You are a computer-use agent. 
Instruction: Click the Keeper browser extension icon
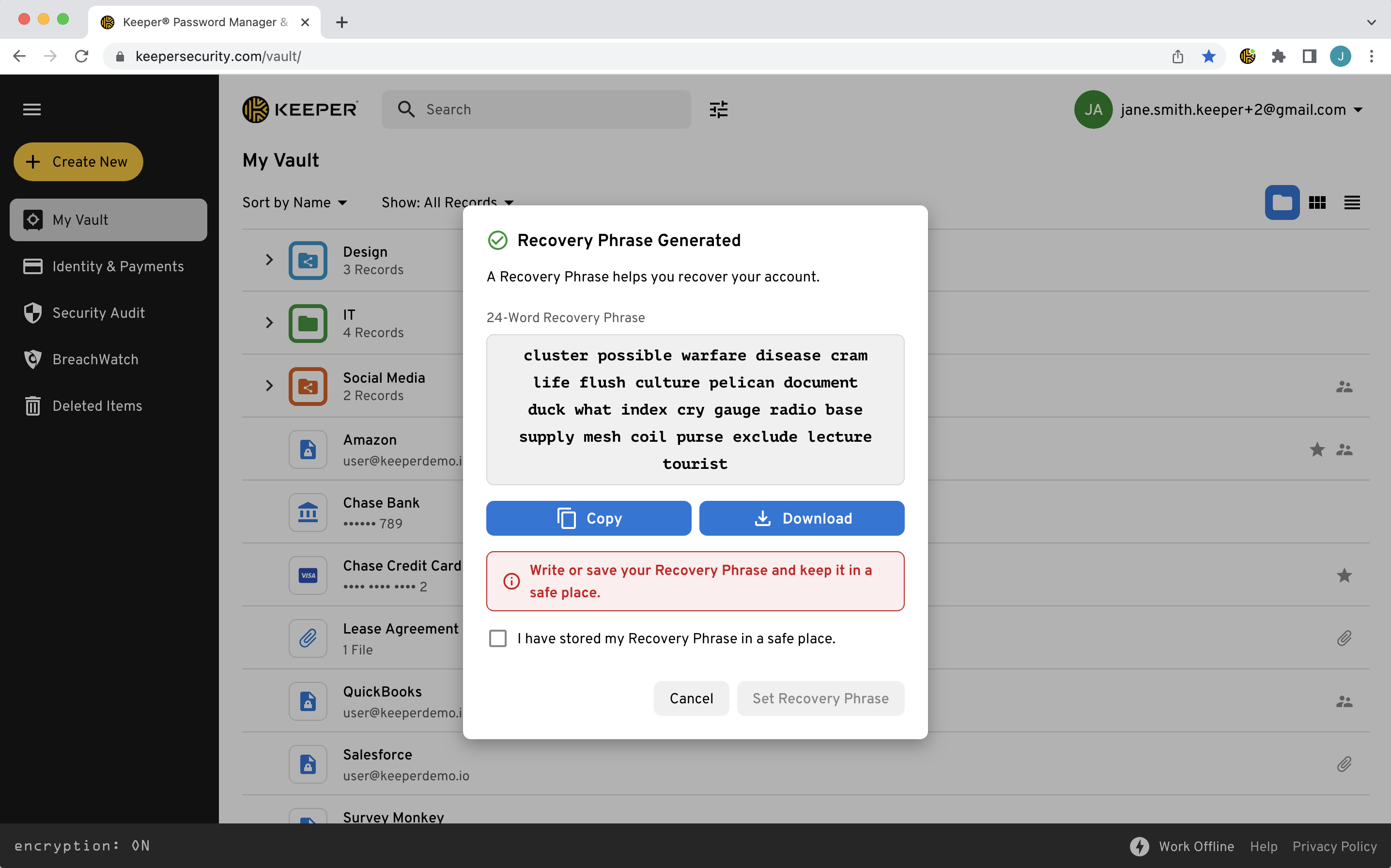click(x=1248, y=56)
